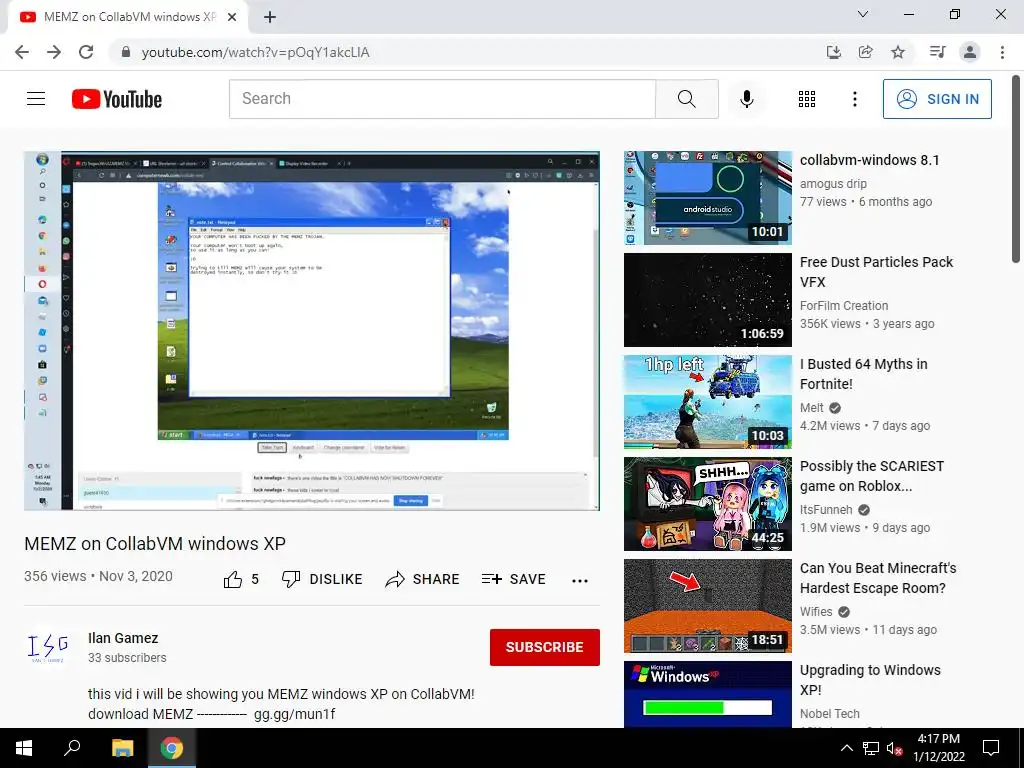Click the page vertical scrollbar
The height and width of the screenshot is (768, 1024).
(x=1016, y=170)
